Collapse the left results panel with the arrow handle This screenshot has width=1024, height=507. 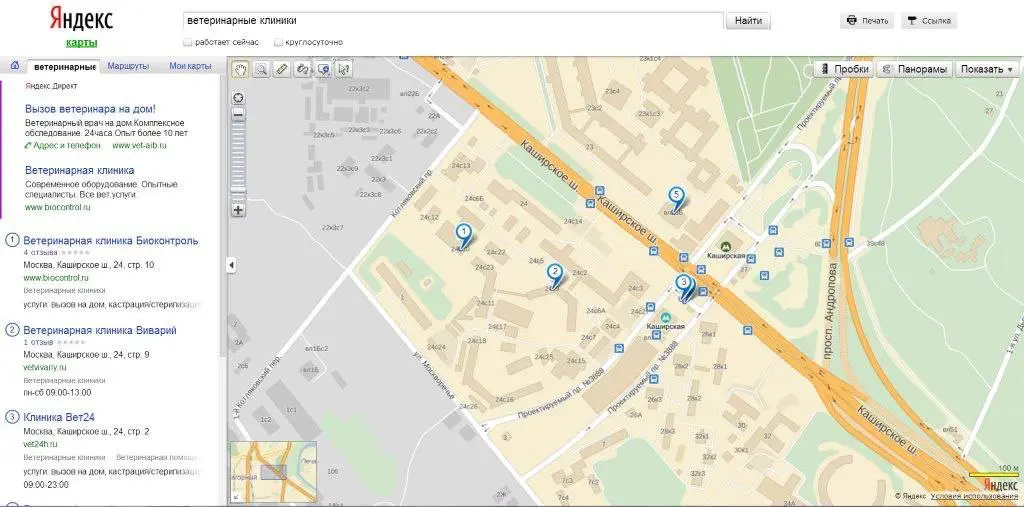pyautogui.click(x=231, y=265)
